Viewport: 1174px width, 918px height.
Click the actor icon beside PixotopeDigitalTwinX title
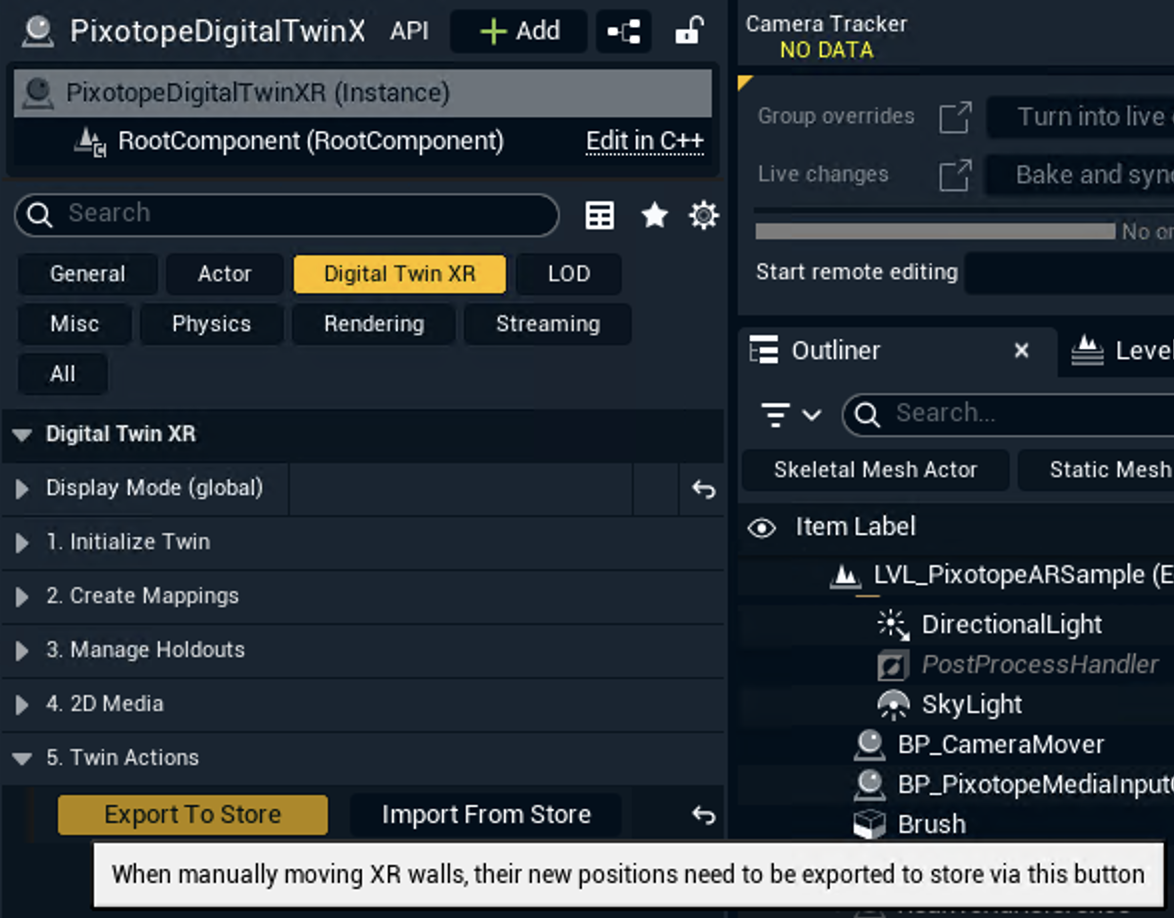pos(37,31)
